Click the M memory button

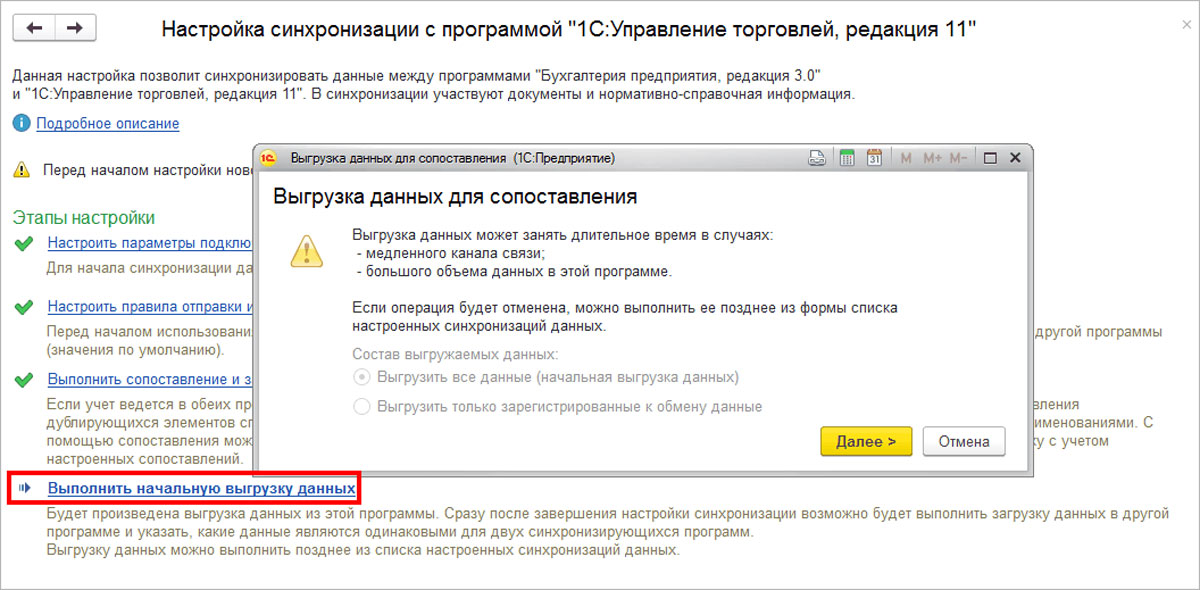pos(906,158)
